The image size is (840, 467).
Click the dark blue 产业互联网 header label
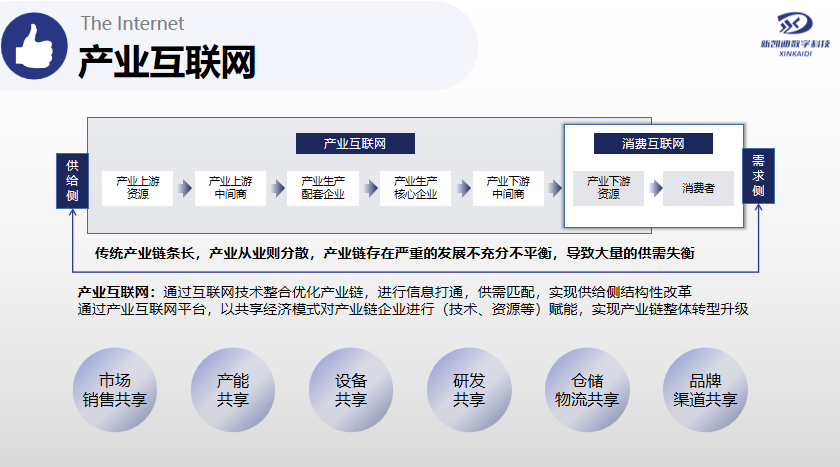tap(355, 144)
